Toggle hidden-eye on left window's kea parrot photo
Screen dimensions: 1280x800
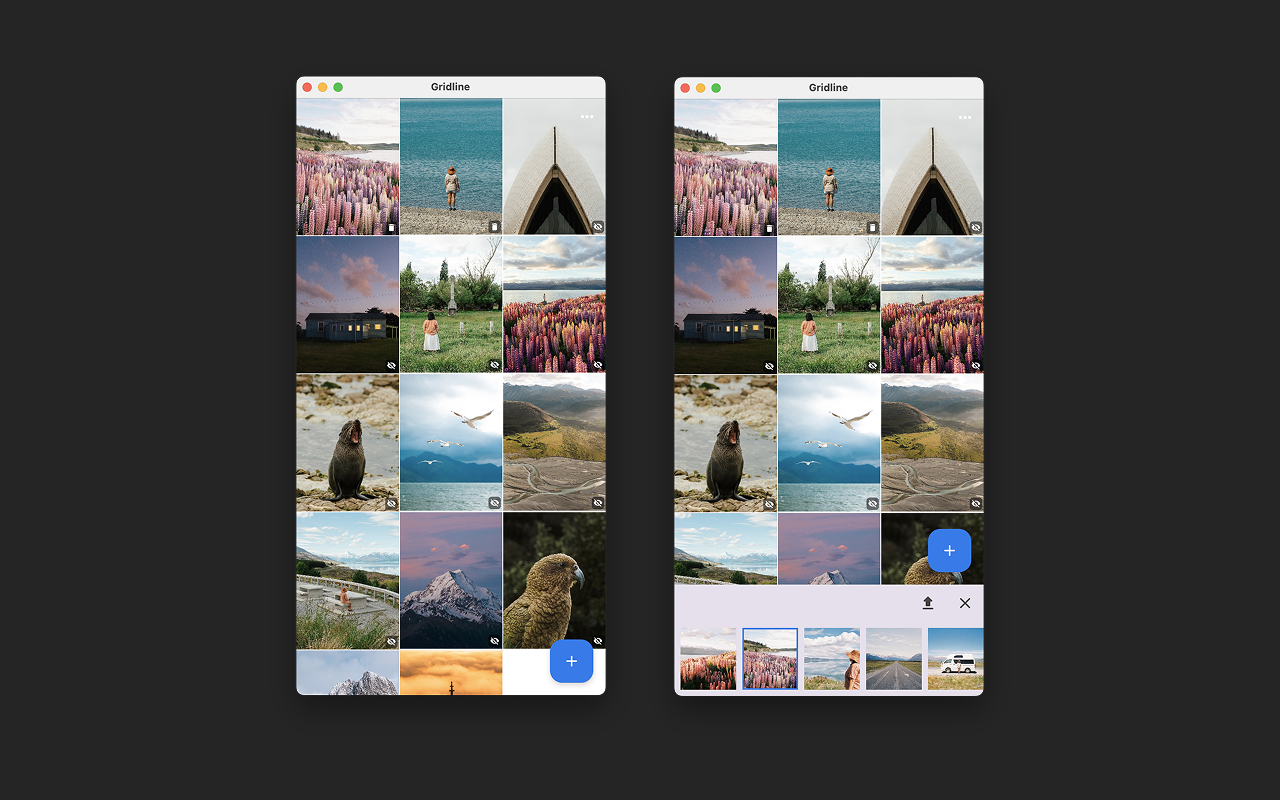click(x=598, y=641)
